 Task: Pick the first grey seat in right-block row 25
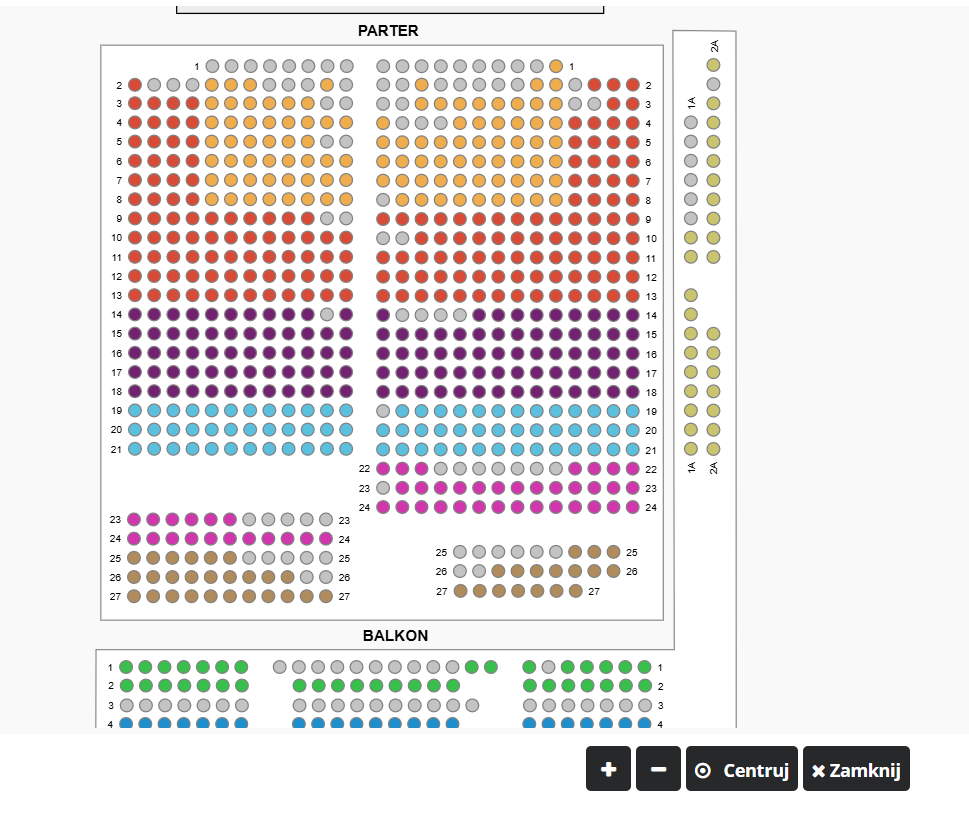[460, 552]
